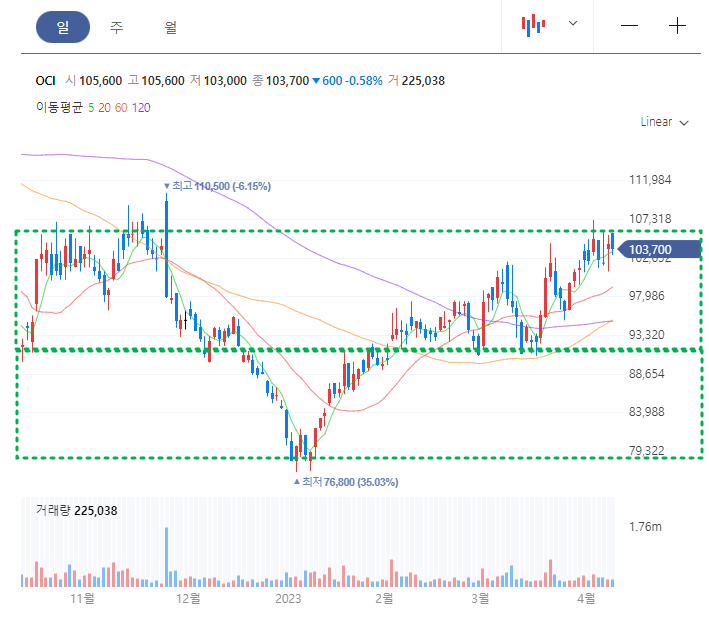Click the 107,318 price axis label
The height and width of the screenshot is (617, 709).
[x=650, y=219]
